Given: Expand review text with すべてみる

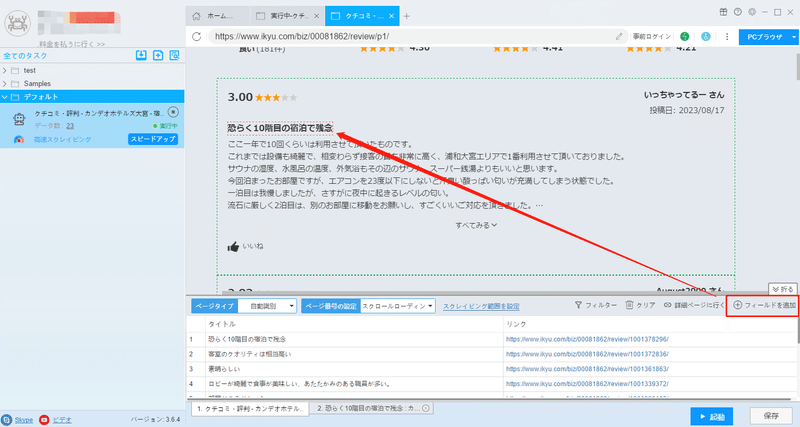Looking at the screenshot, I should (x=476, y=225).
